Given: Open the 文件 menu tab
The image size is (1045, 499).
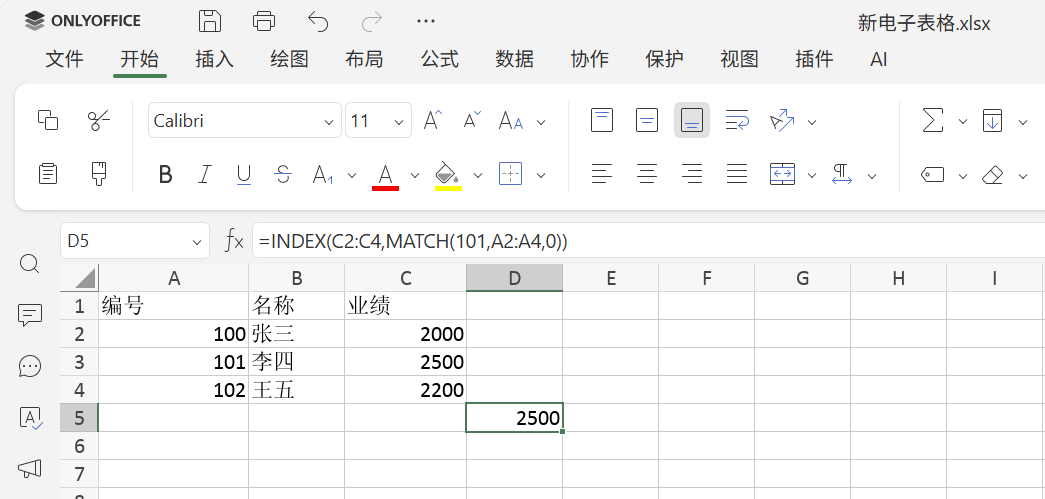Looking at the screenshot, I should [x=65, y=59].
